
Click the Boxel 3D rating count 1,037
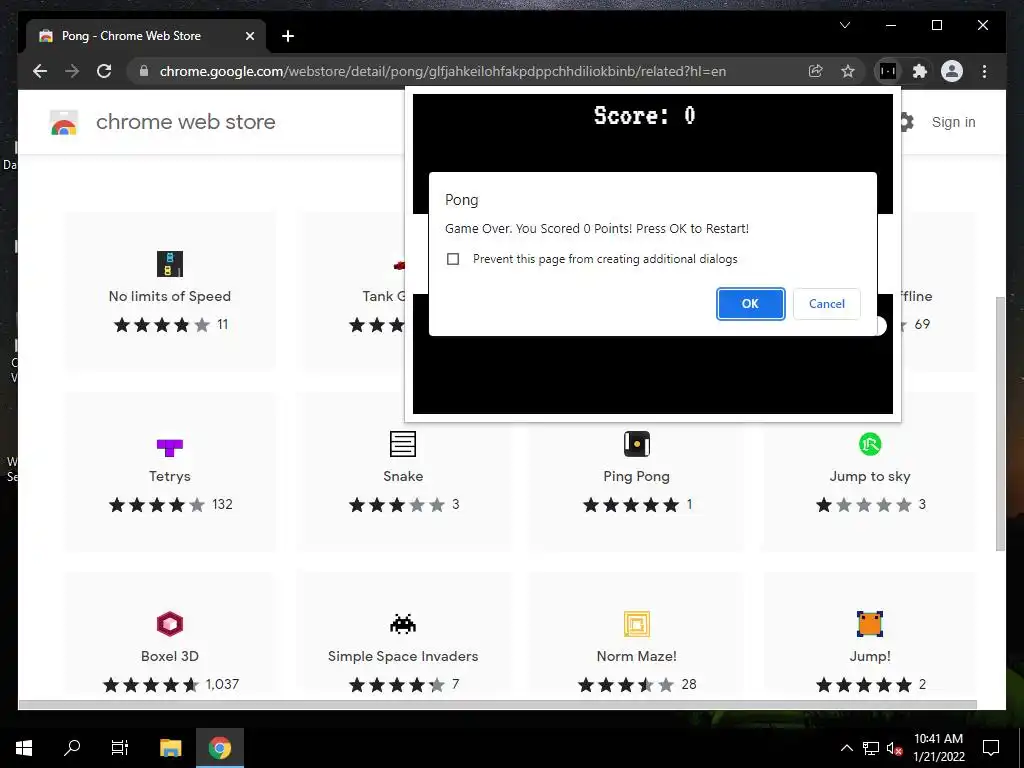coord(222,684)
